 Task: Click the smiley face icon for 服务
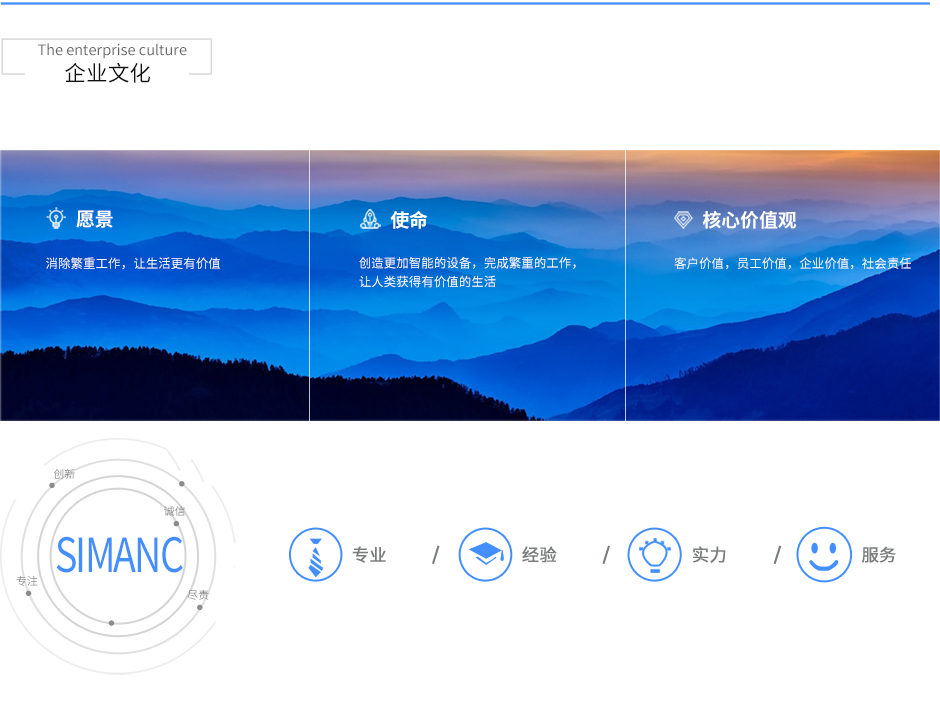824,555
